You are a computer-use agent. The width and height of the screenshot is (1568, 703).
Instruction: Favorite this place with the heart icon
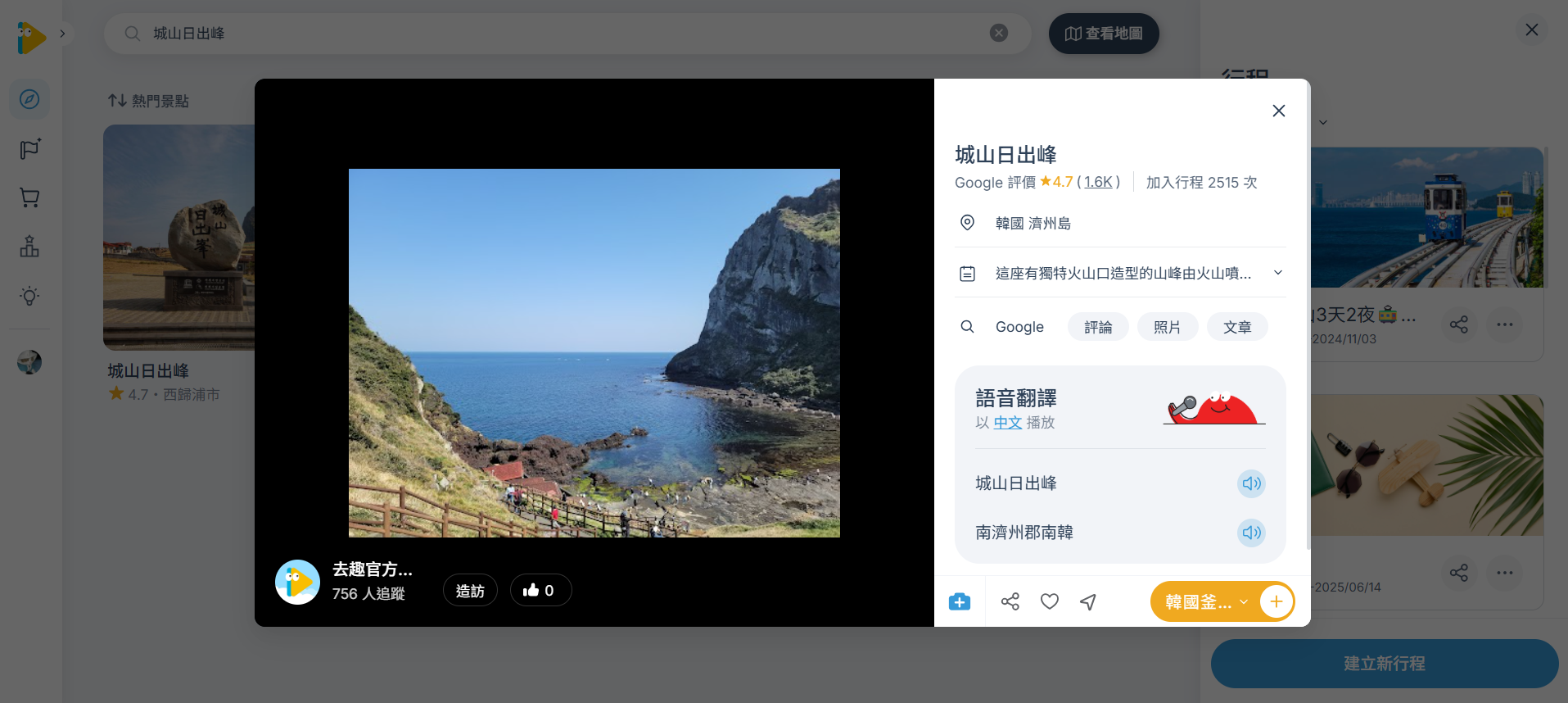(1050, 602)
